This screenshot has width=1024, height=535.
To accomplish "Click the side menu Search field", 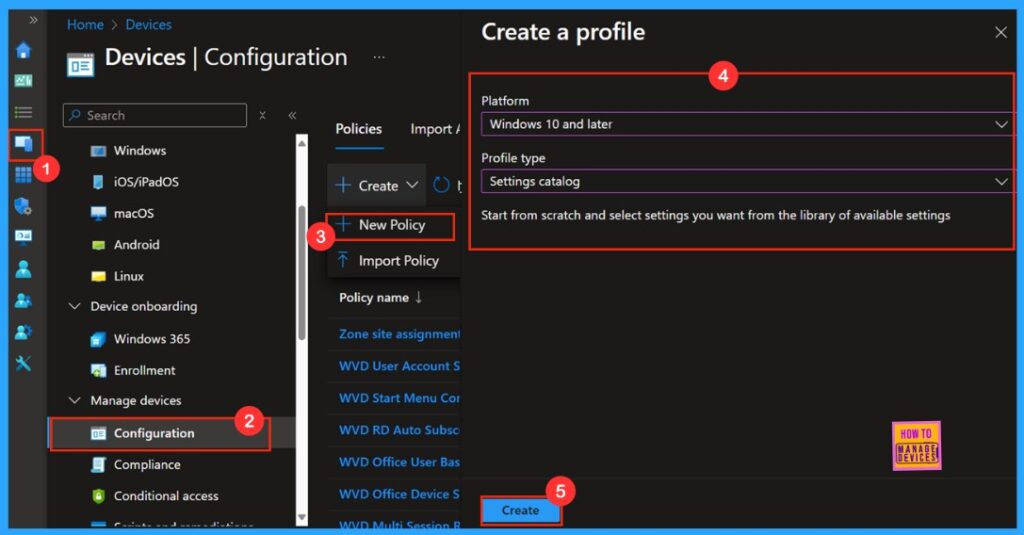I will point(155,116).
